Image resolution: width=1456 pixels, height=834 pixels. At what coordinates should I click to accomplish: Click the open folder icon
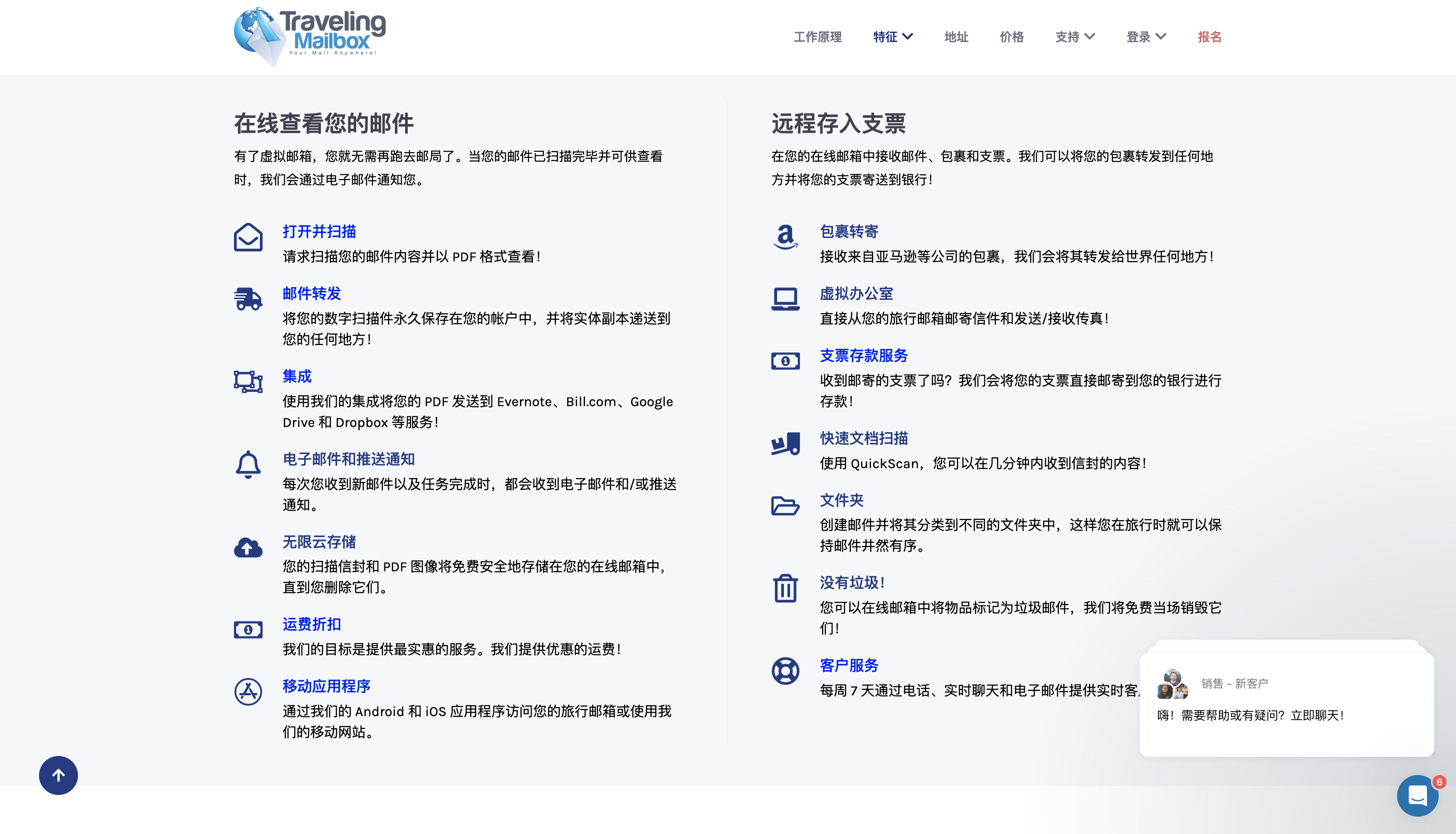(x=785, y=506)
